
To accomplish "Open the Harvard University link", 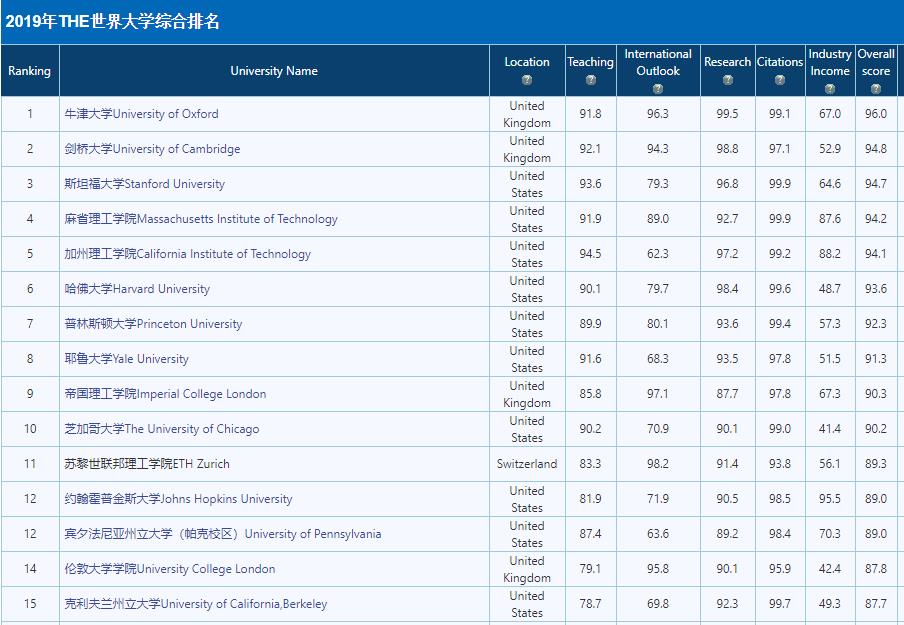I will [137, 289].
